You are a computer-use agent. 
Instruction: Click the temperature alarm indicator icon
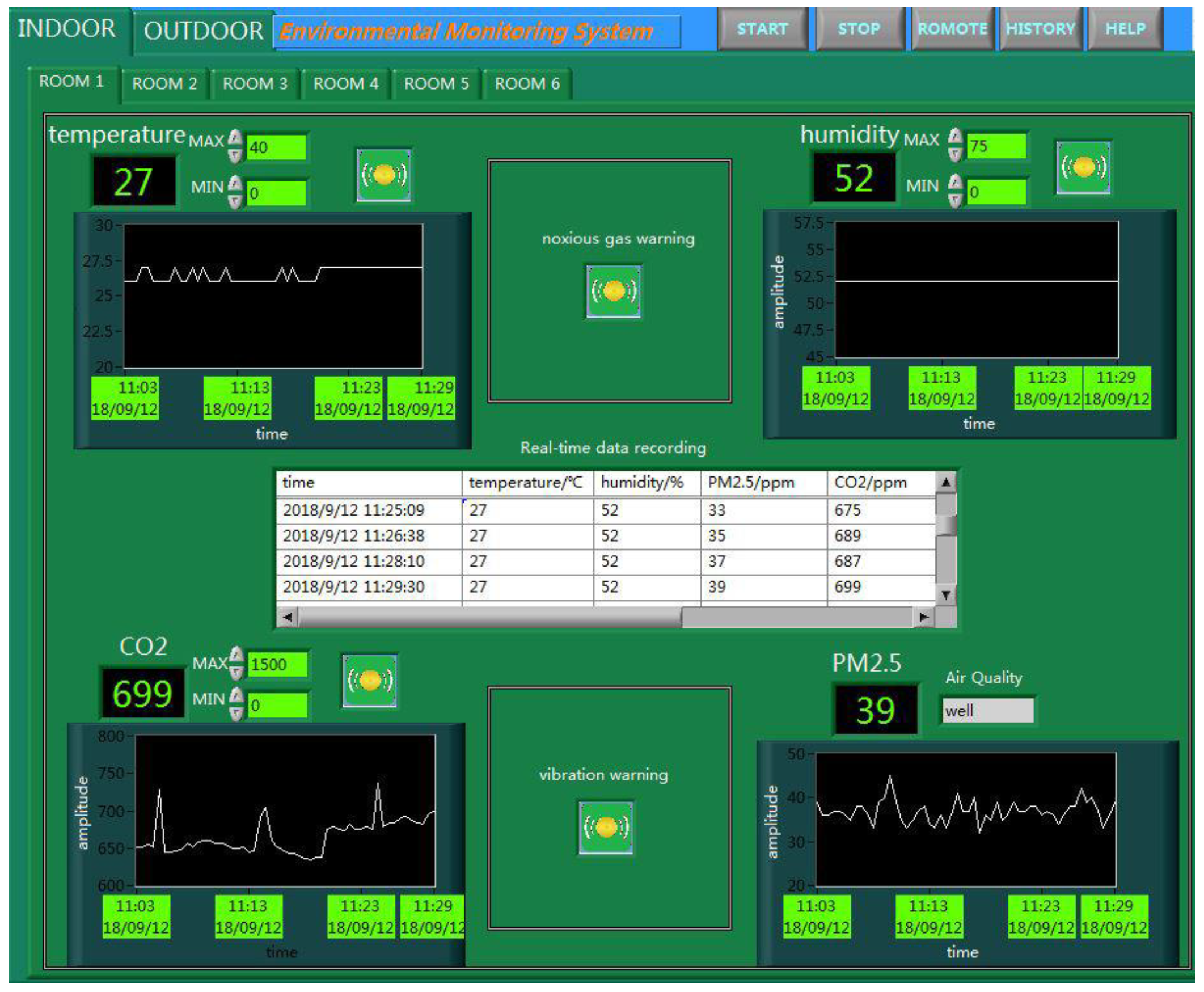tap(383, 175)
